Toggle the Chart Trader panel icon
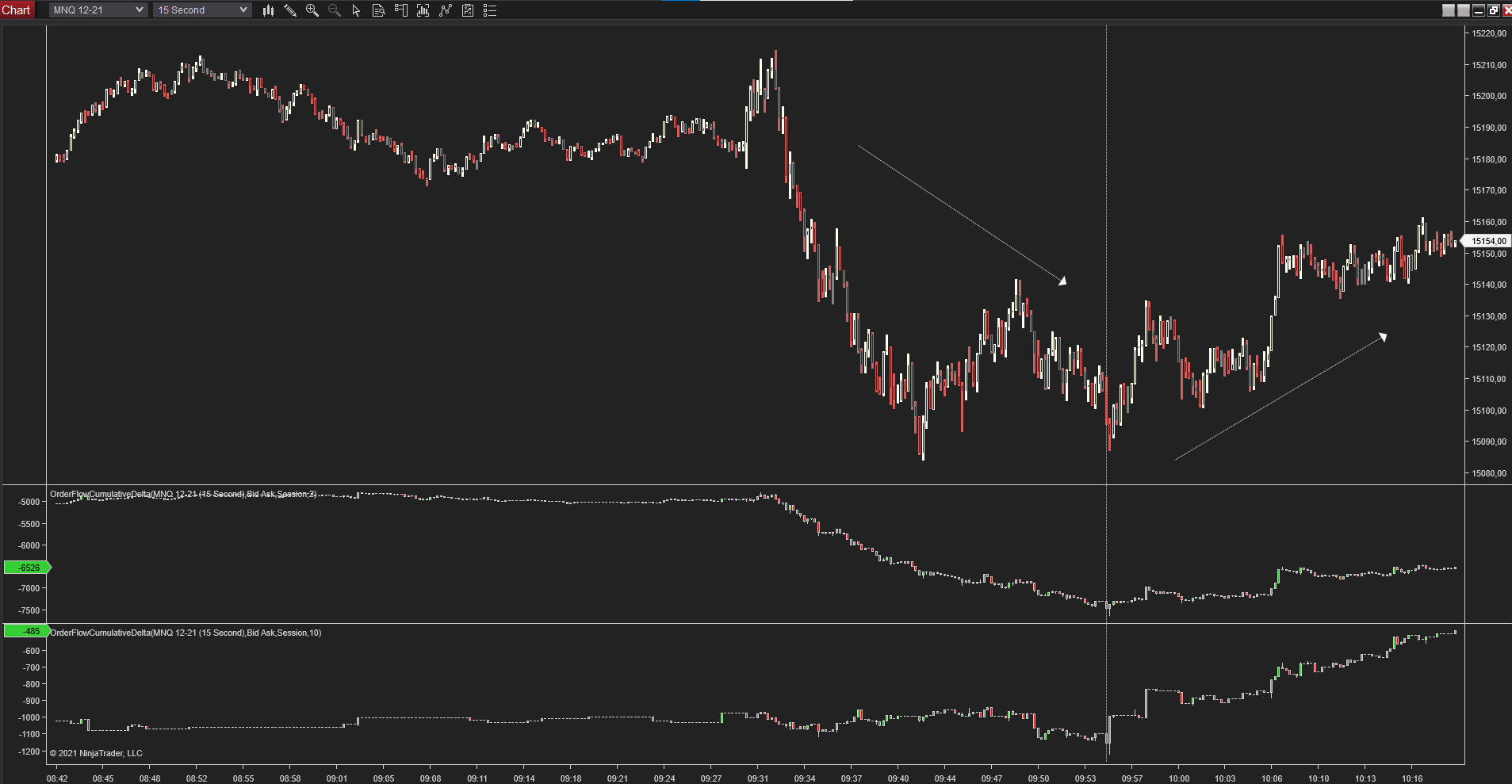This screenshot has width=1512, height=784. point(400,10)
